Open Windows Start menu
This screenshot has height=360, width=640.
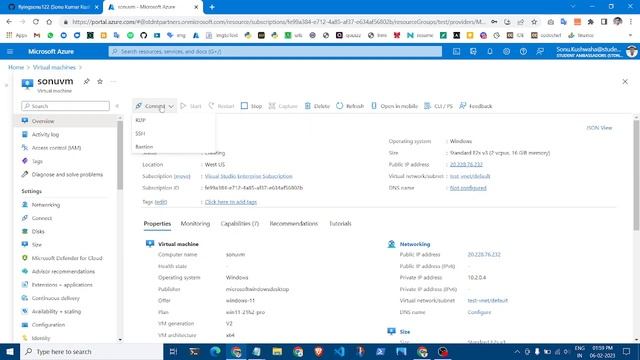pos(10,351)
